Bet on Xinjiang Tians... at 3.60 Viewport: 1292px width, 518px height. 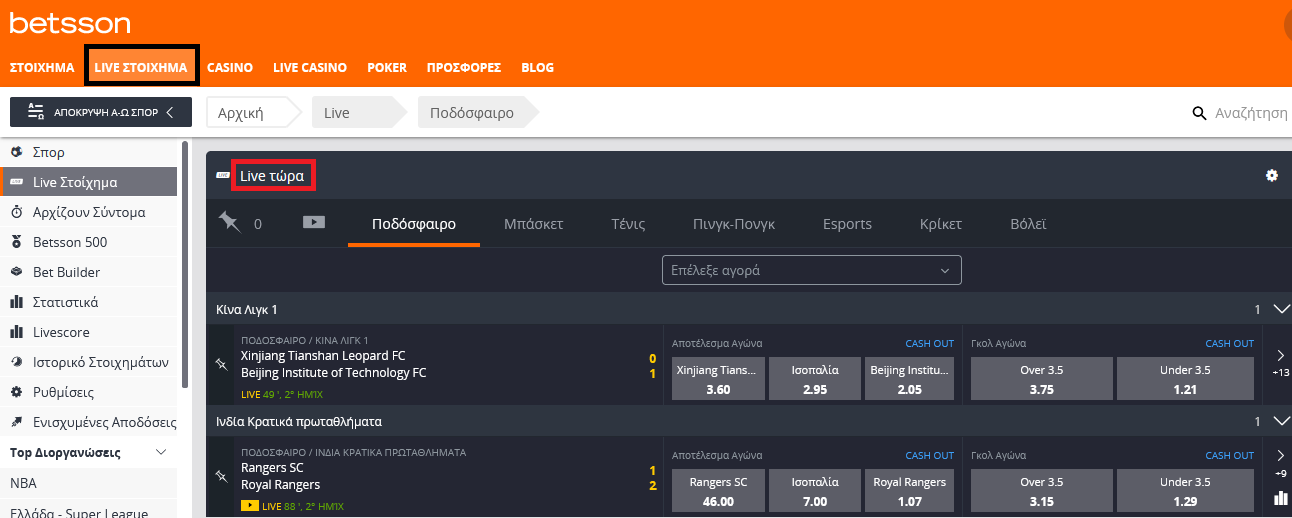pos(718,379)
